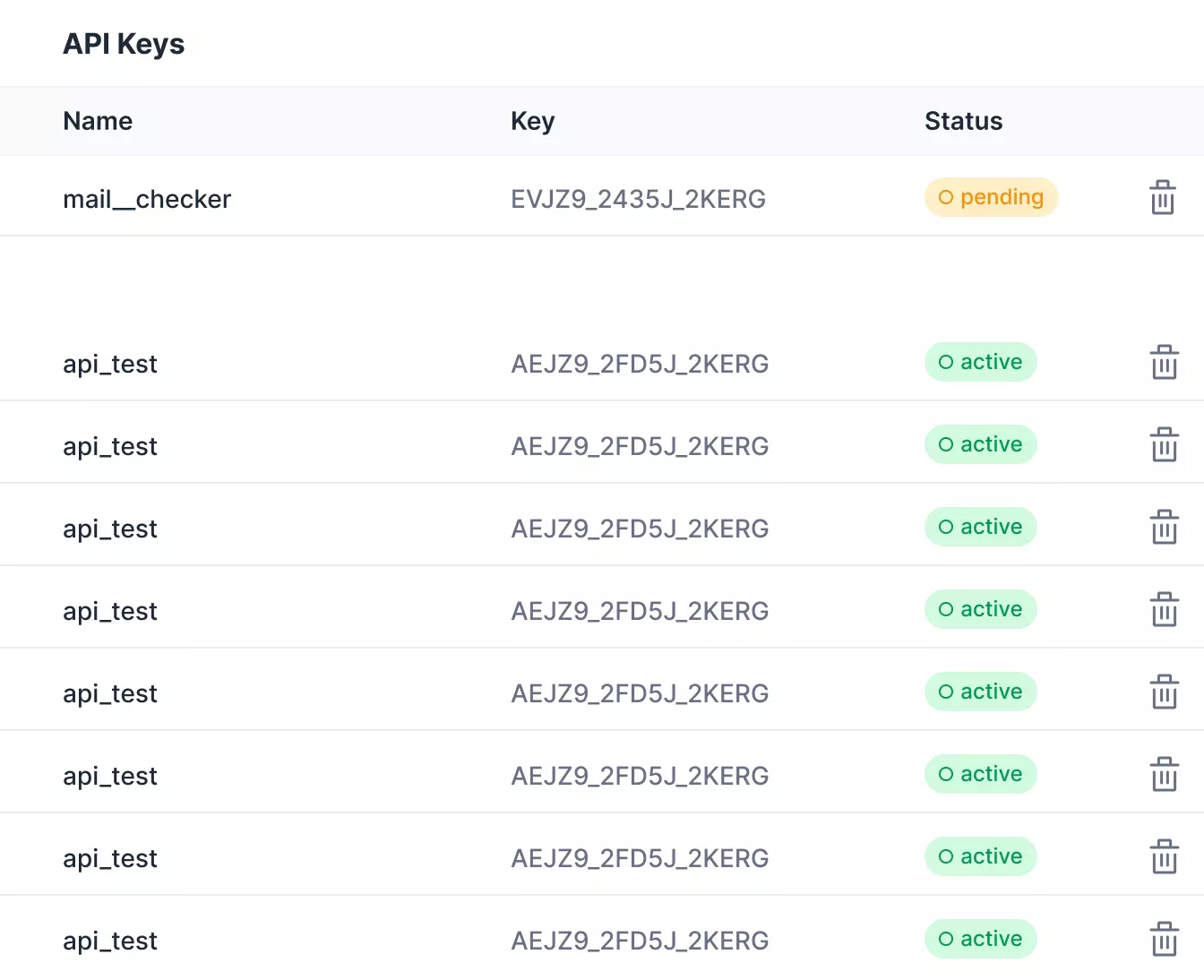
Task: Click trash icon for second api_test row
Action: coord(1164,445)
